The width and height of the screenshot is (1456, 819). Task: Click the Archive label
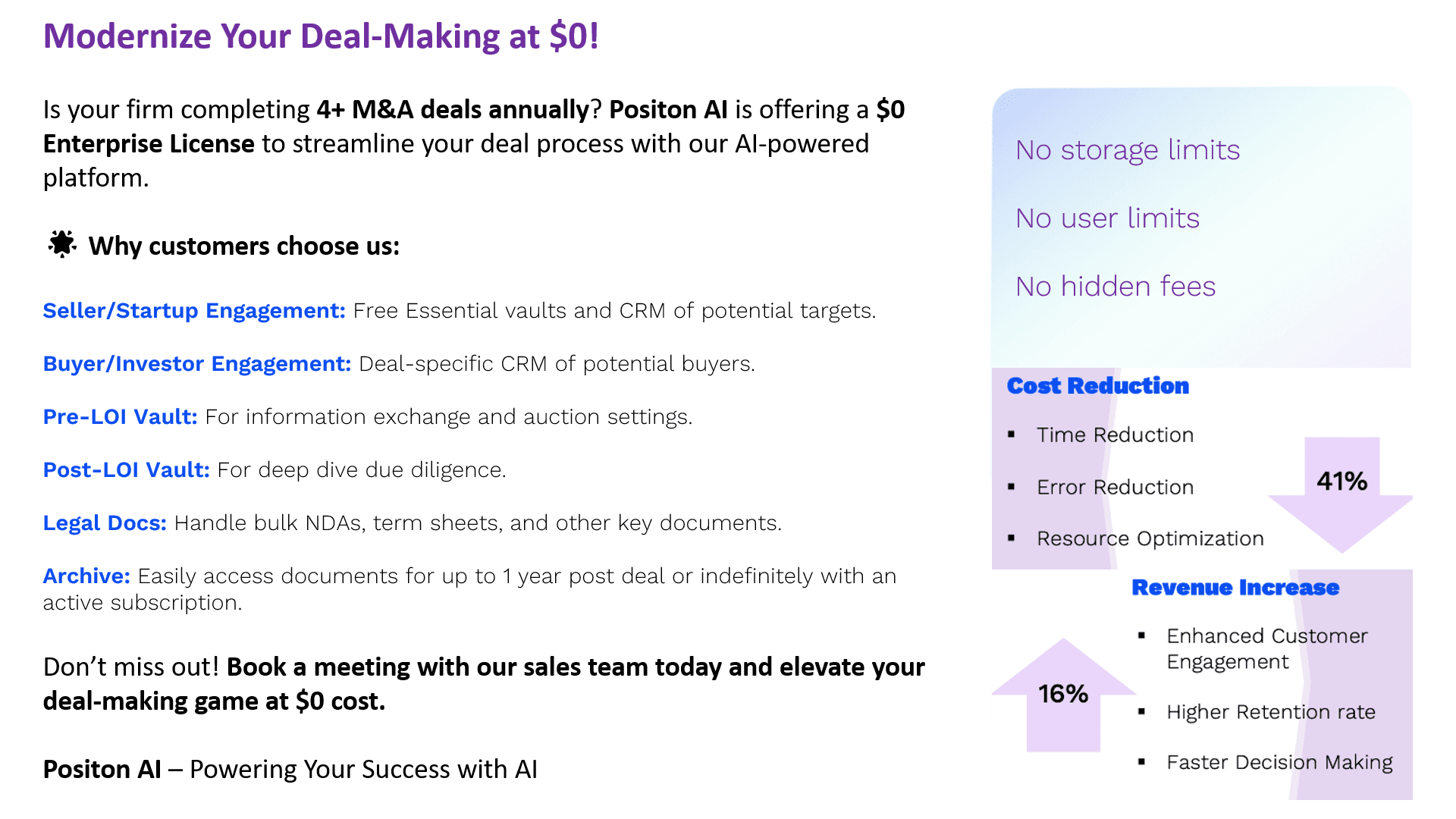[86, 576]
